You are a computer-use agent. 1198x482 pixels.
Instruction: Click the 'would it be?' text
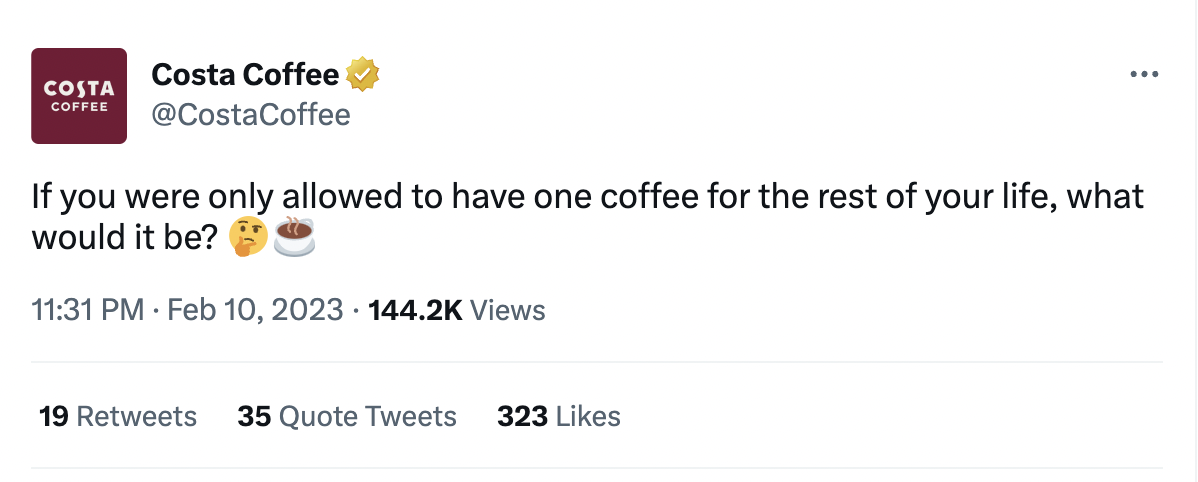click(x=125, y=238)
